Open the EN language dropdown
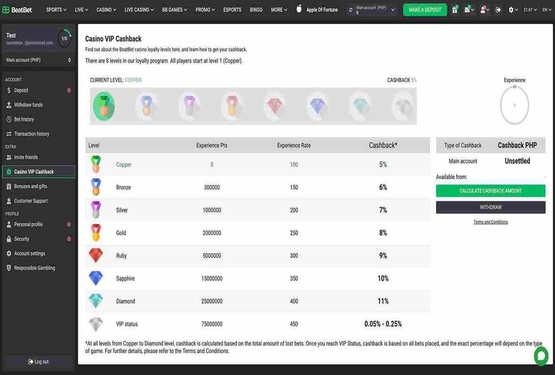The width and height of the screenshot is (555, 375). coord(547,10)
